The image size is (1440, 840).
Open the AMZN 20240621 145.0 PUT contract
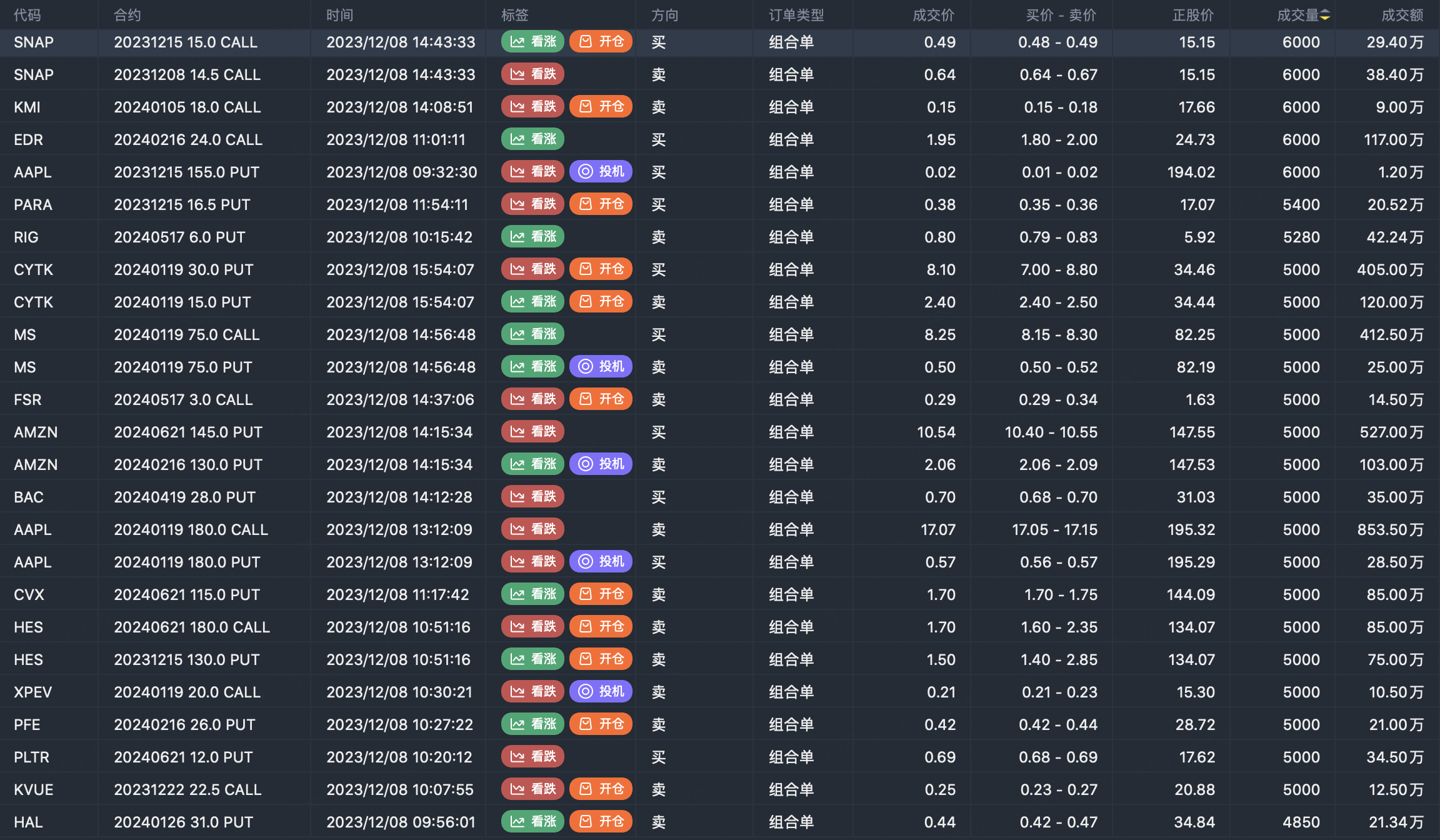point(188,432)
